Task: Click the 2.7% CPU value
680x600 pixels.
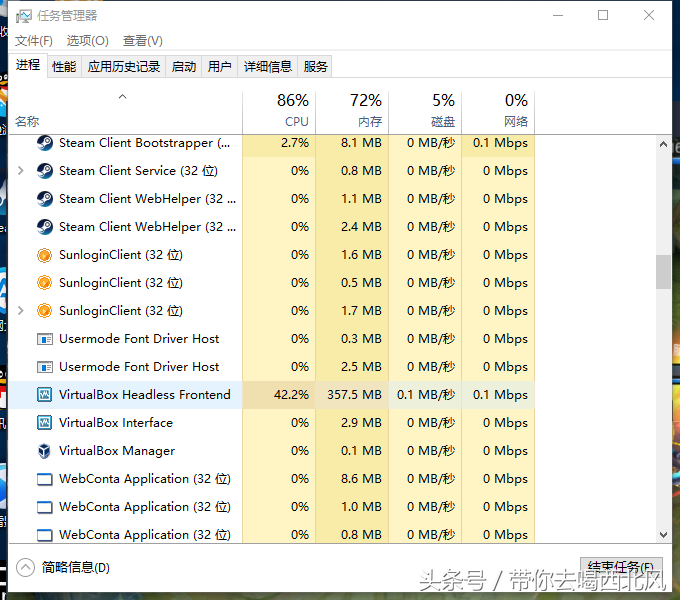Action: click(295, 143)
